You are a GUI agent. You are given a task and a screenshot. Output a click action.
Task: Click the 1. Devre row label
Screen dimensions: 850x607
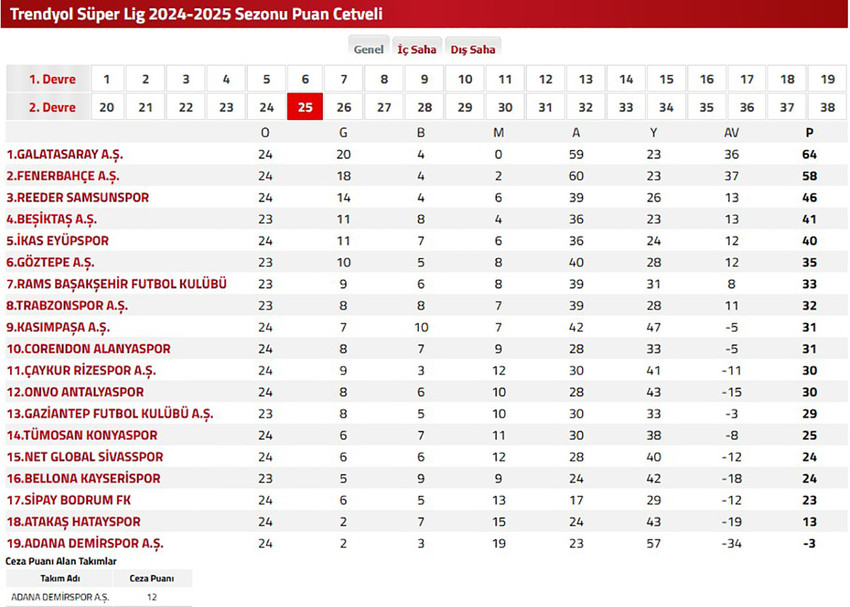[x=47, y=79]
